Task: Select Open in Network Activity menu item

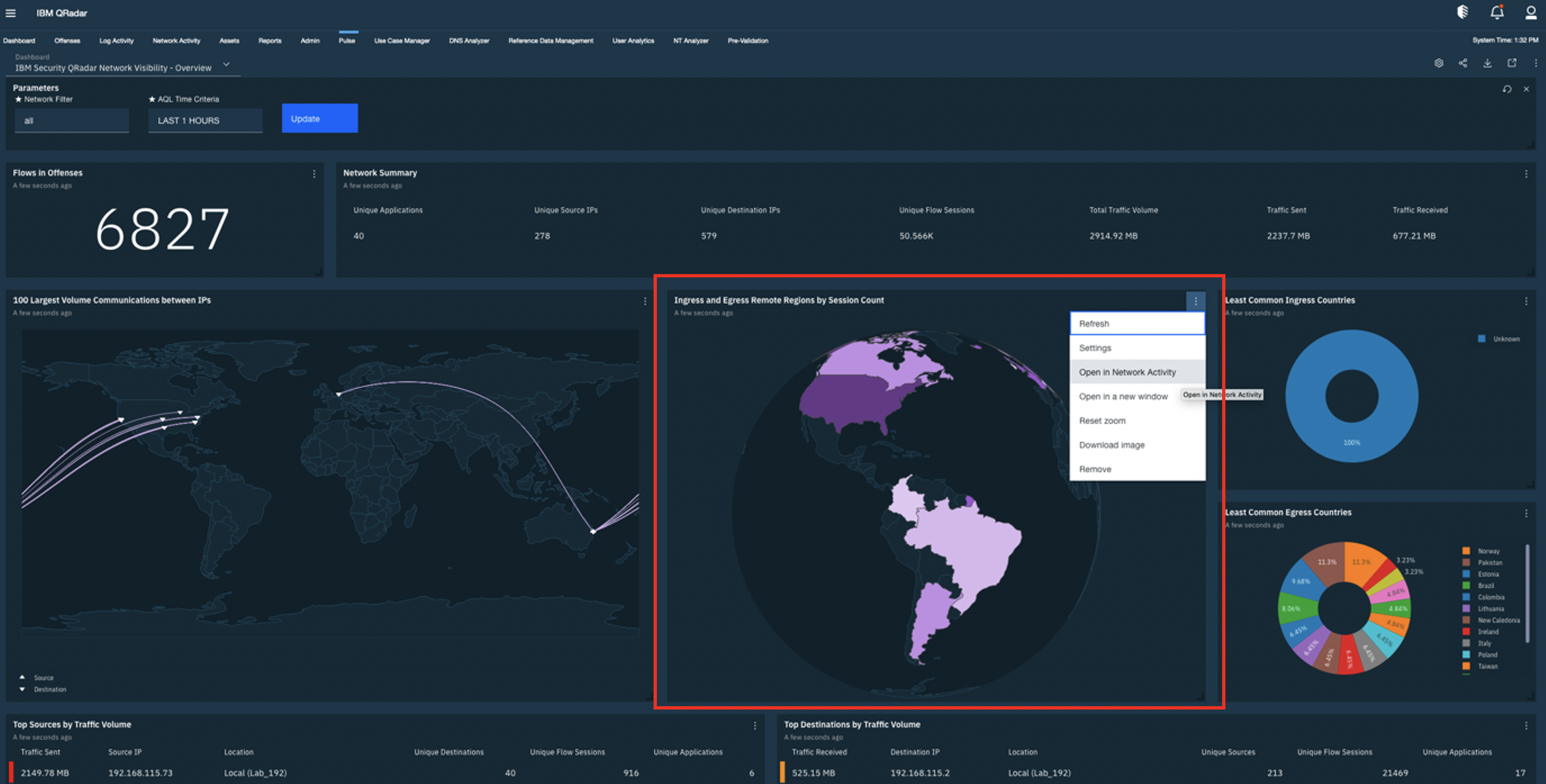Action: tap(1138, 372)
